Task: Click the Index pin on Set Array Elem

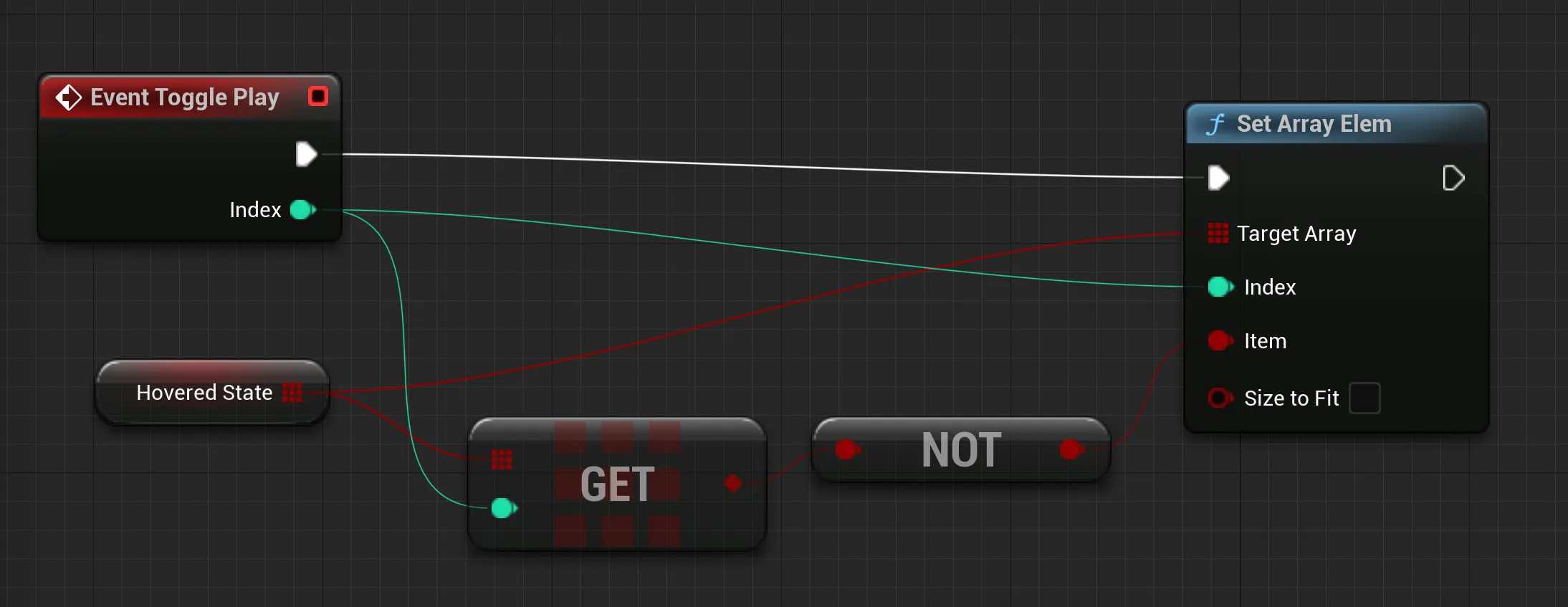Action: pos(1220,287)
